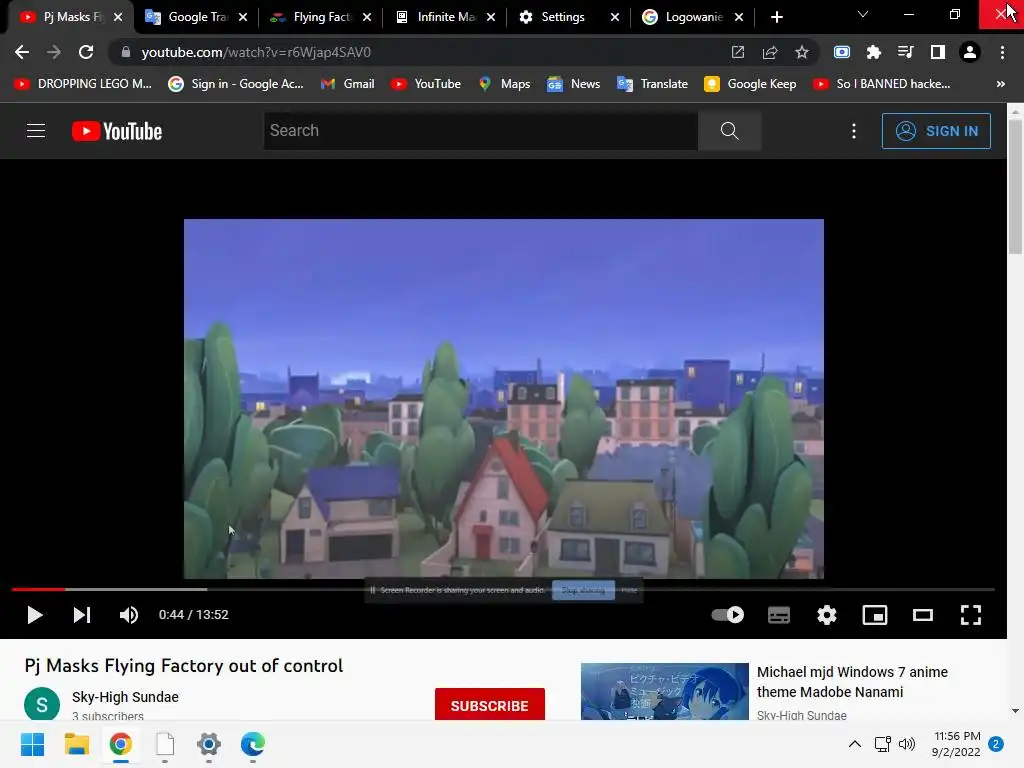Open the YouTube settings three-dot menu
The width and height of the screenshot is (1024, 768).
click(x=854, y=131)
